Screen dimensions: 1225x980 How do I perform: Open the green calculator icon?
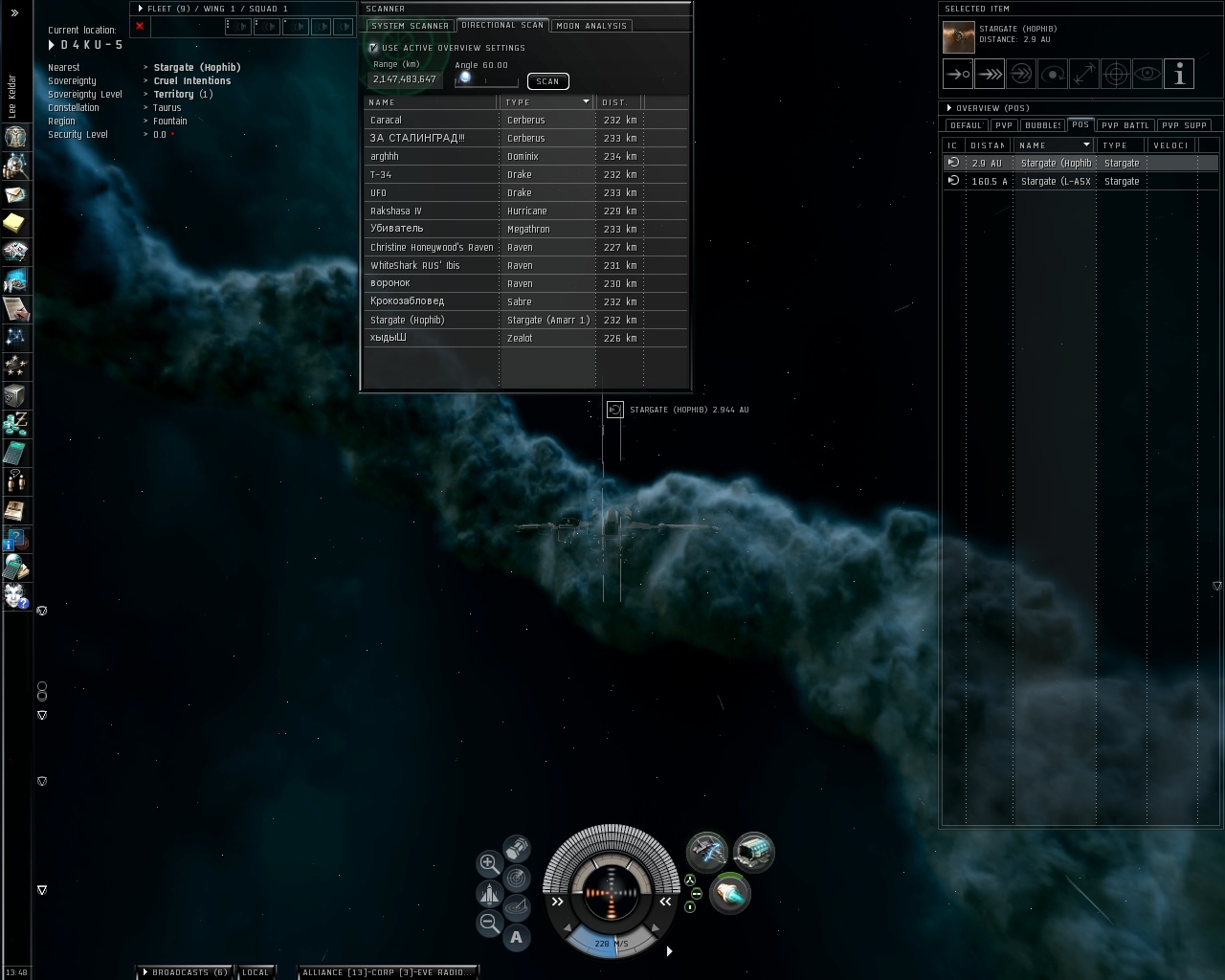click(x=16, y=453)
